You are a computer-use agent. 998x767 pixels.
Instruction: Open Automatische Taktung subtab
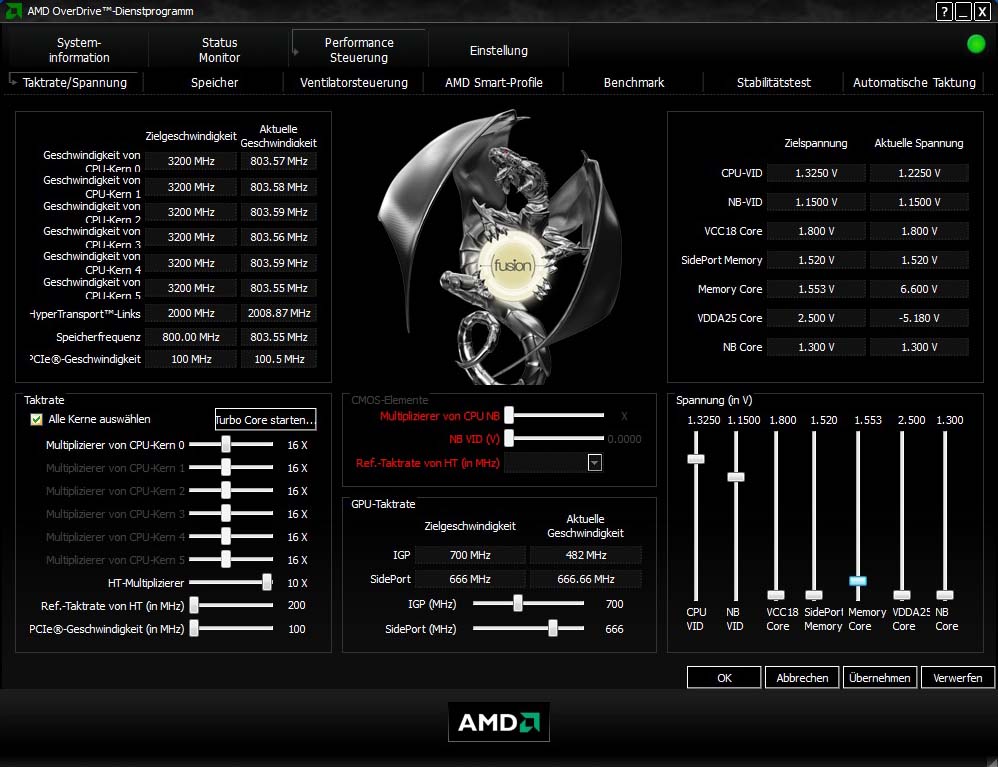pos(914,83)
